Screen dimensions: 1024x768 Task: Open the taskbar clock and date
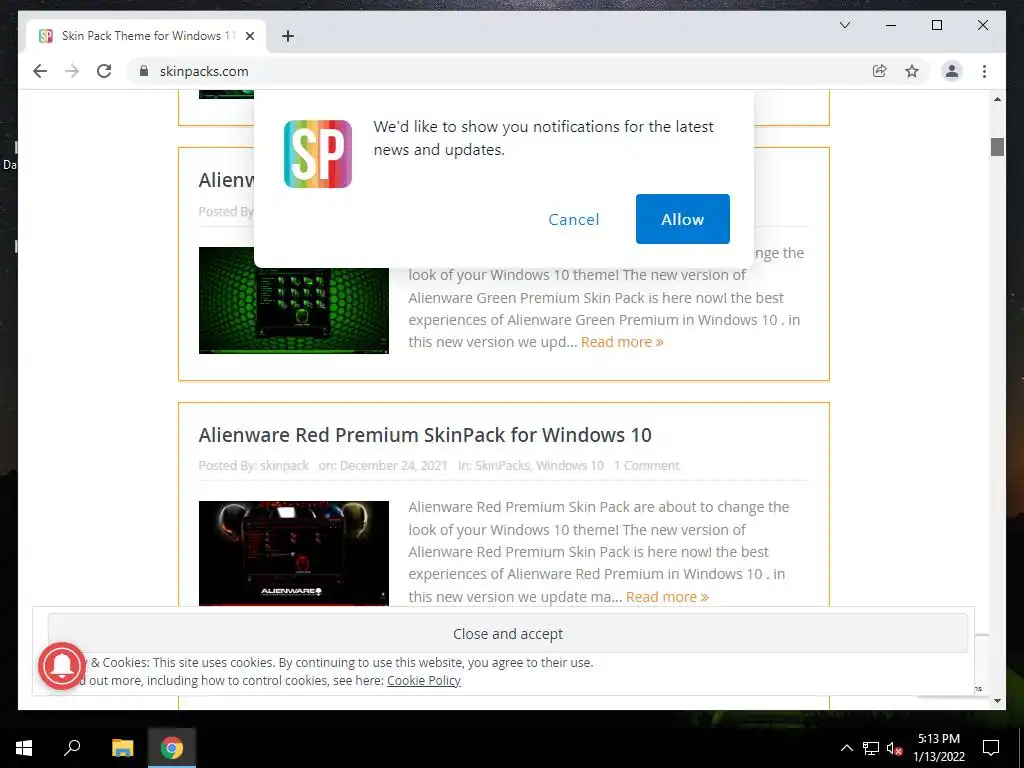[x=939, y=748]
